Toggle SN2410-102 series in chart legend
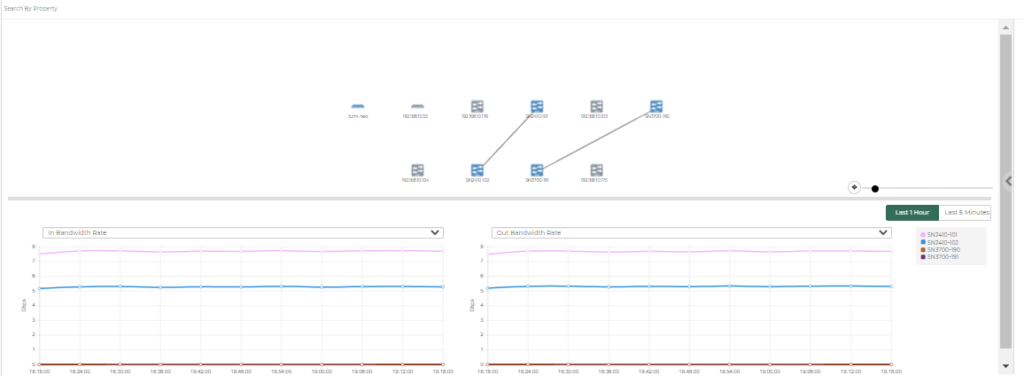This screenshot has height=376, width=1024. 940,242
